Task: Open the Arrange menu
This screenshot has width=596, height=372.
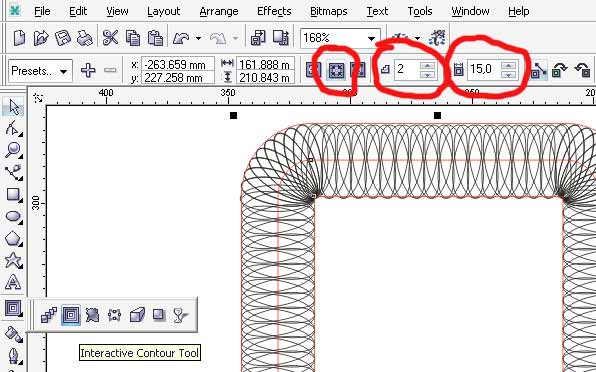Action: tap(219, 11)
